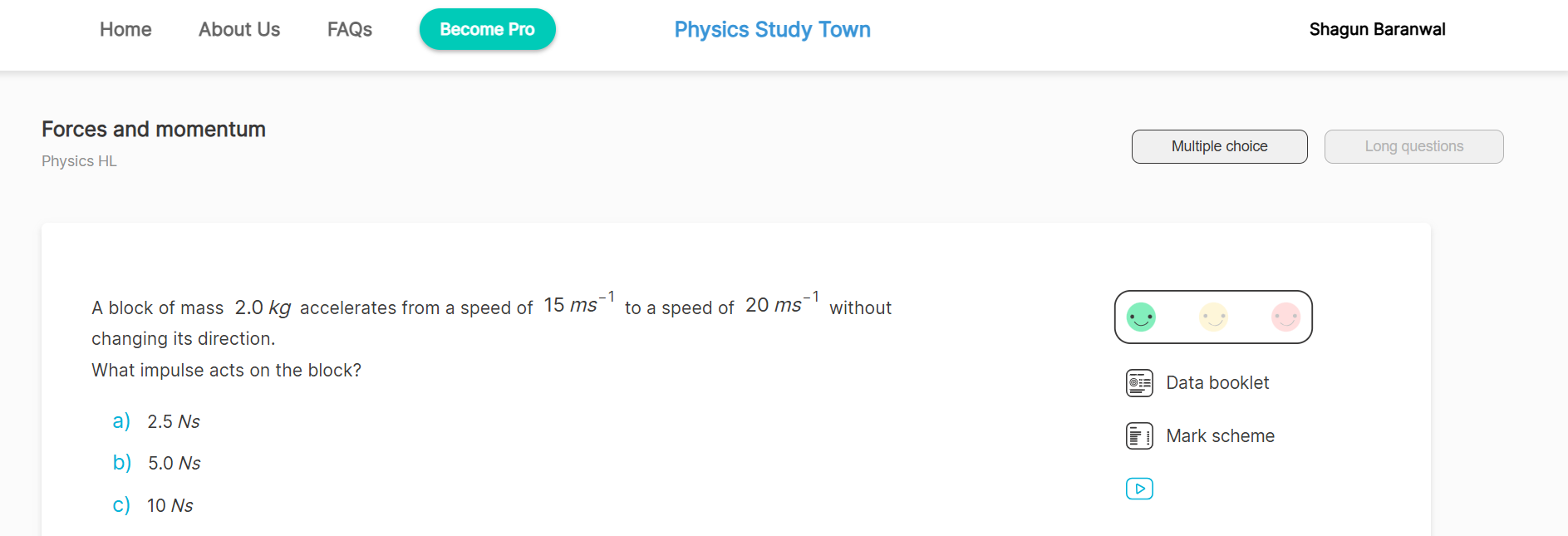Open the FAQs page
Screen dimensions: 1568x536
point(350,30)
